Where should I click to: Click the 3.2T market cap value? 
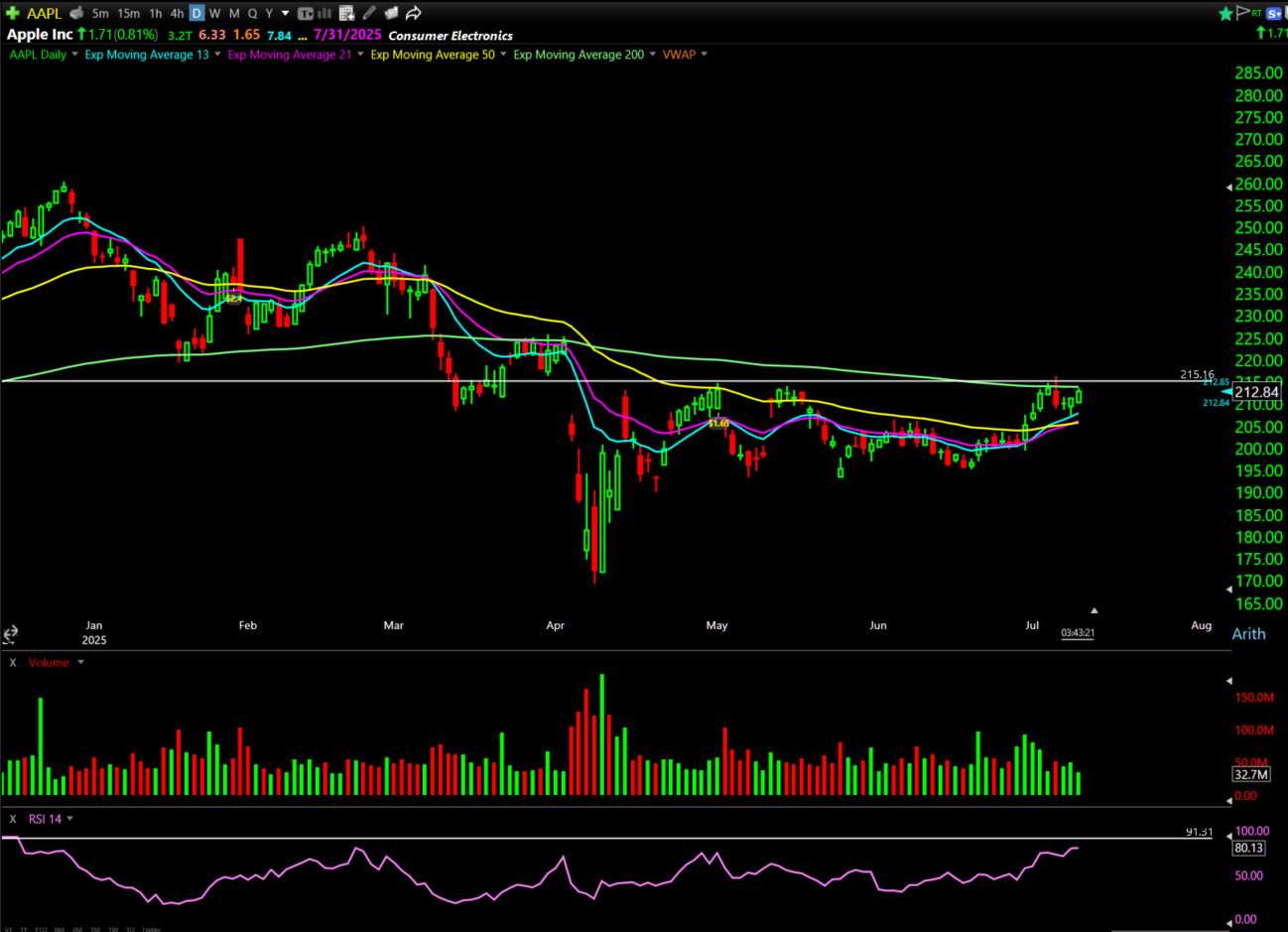(x=180, y=35)
